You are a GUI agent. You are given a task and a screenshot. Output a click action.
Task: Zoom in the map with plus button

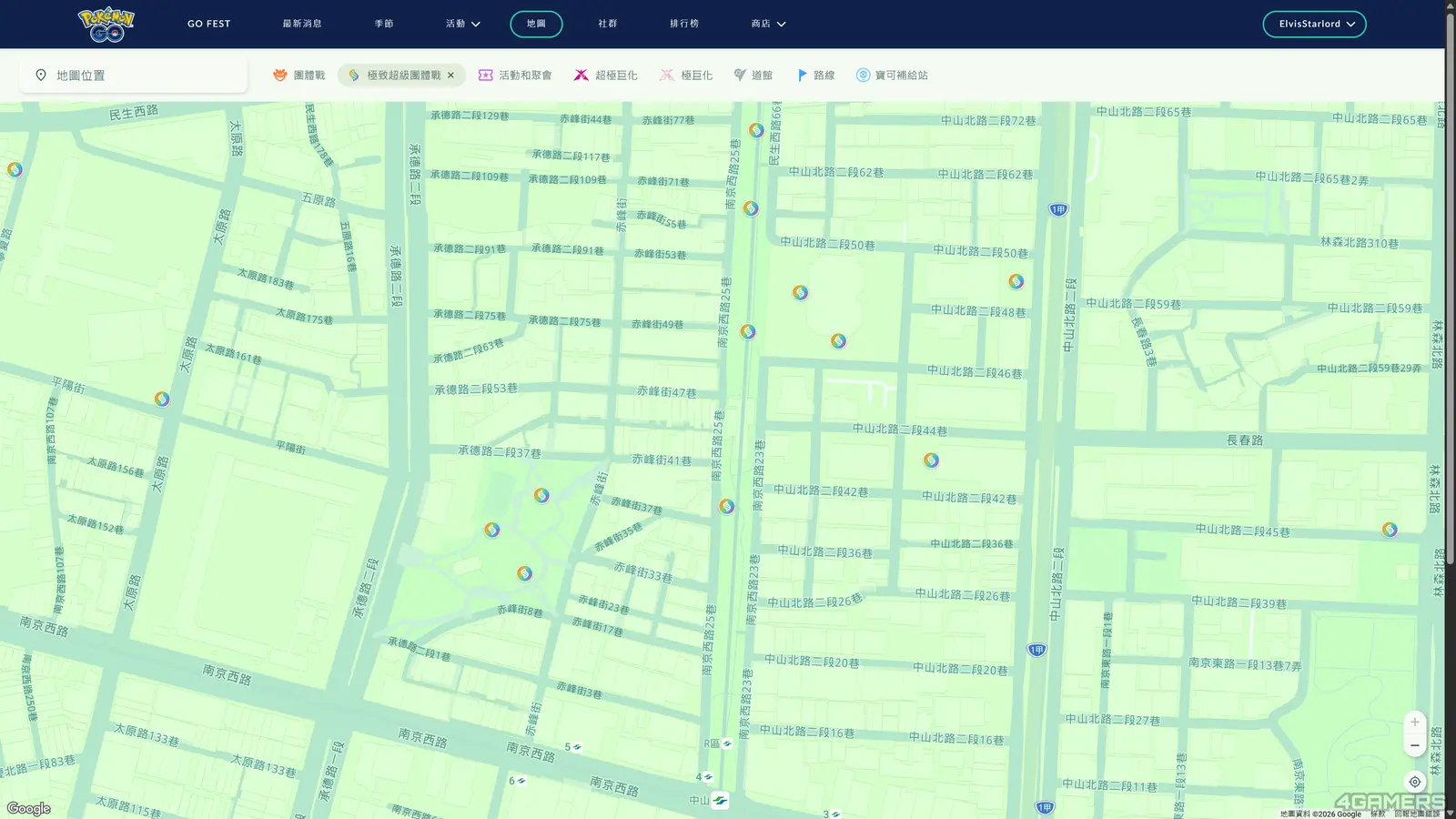(1414, 722)
